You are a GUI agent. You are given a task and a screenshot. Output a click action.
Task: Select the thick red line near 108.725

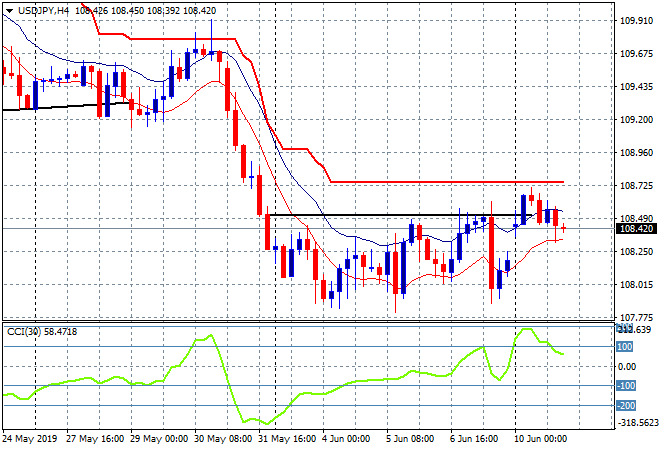tap(446, 182)
